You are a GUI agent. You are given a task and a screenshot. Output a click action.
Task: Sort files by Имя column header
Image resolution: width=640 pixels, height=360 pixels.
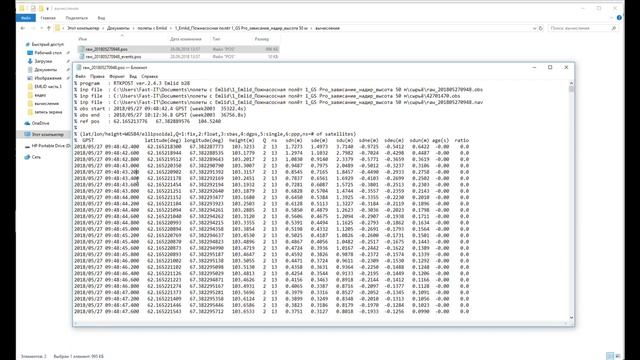83,39
